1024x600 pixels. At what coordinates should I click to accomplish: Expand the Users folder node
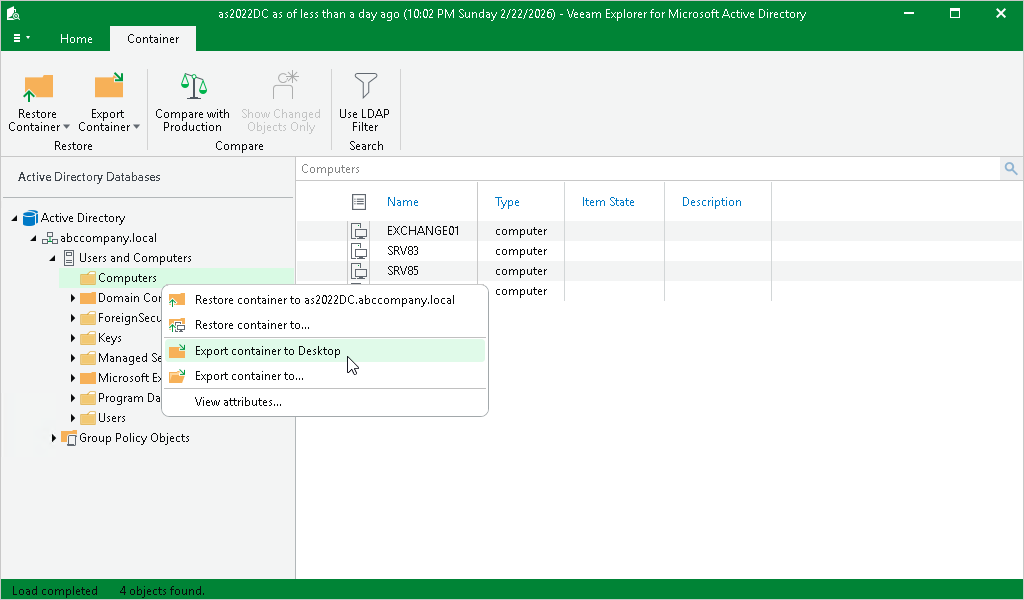click(x=72, y=418)
